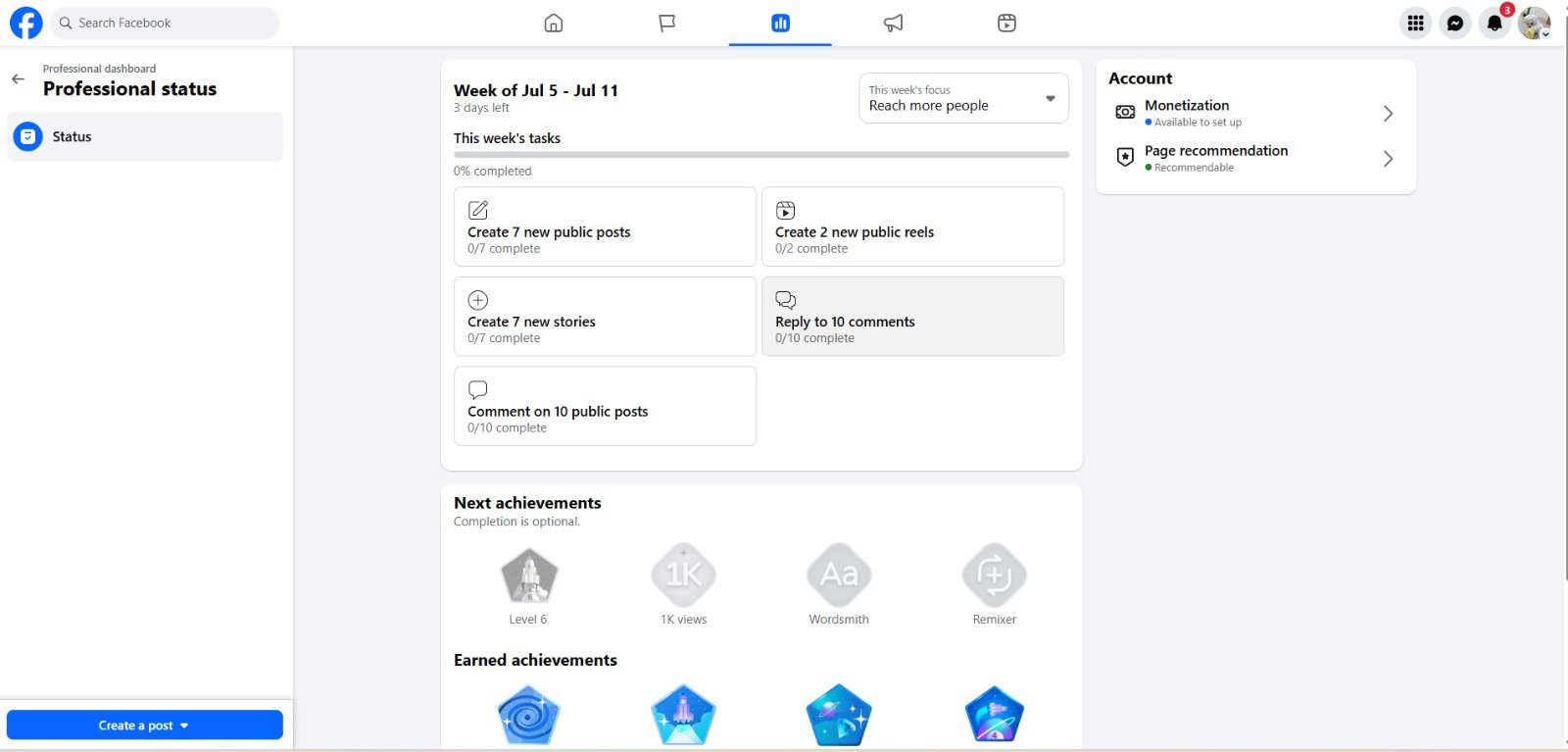The image size is (1568, 752).
Task: Click the 'Week of Jul 5 - Jul 11' heading
Action: (x=536, y=90)
